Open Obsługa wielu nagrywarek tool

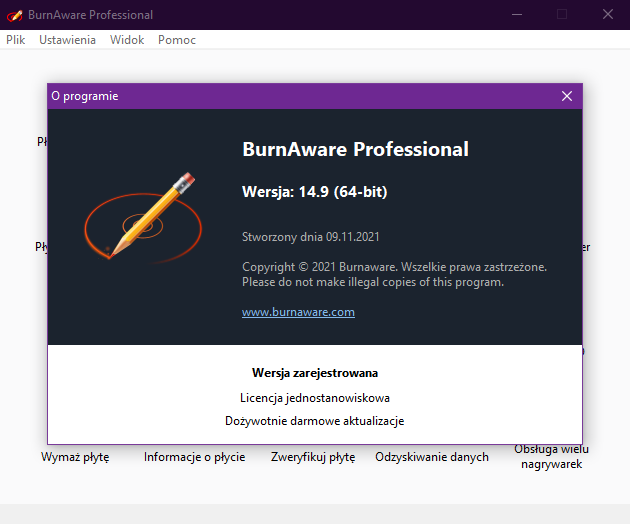[x=551, y=457]
